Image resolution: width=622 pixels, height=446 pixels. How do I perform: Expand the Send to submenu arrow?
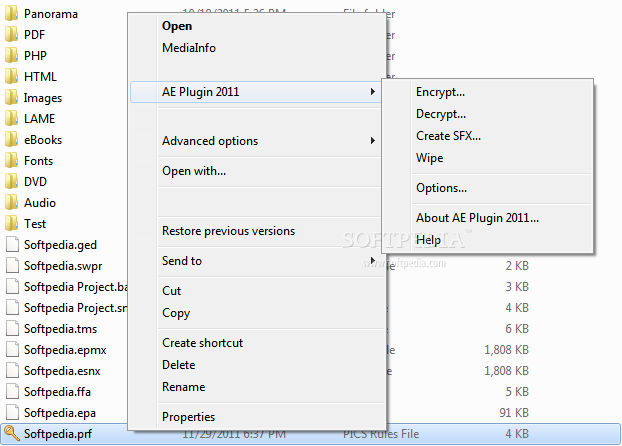[372, 261]
